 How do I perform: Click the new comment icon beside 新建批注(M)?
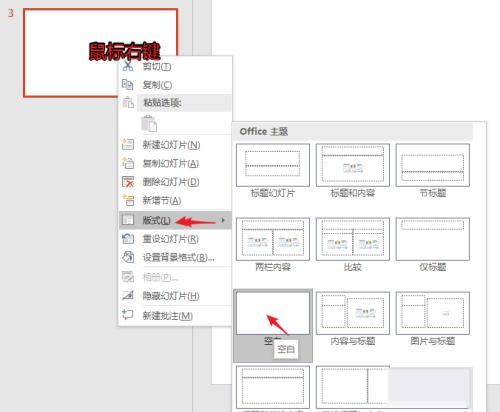(x=128, y=315)
